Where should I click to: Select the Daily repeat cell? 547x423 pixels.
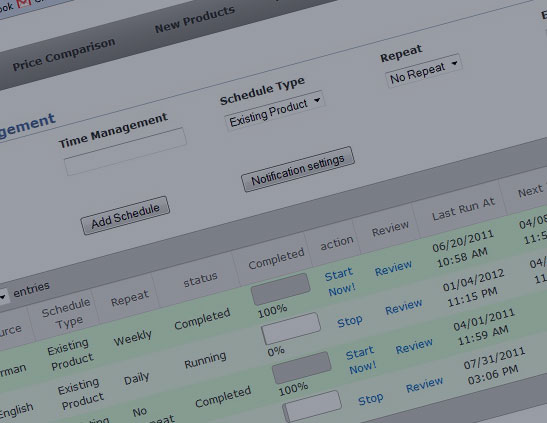tap(136, 378)
